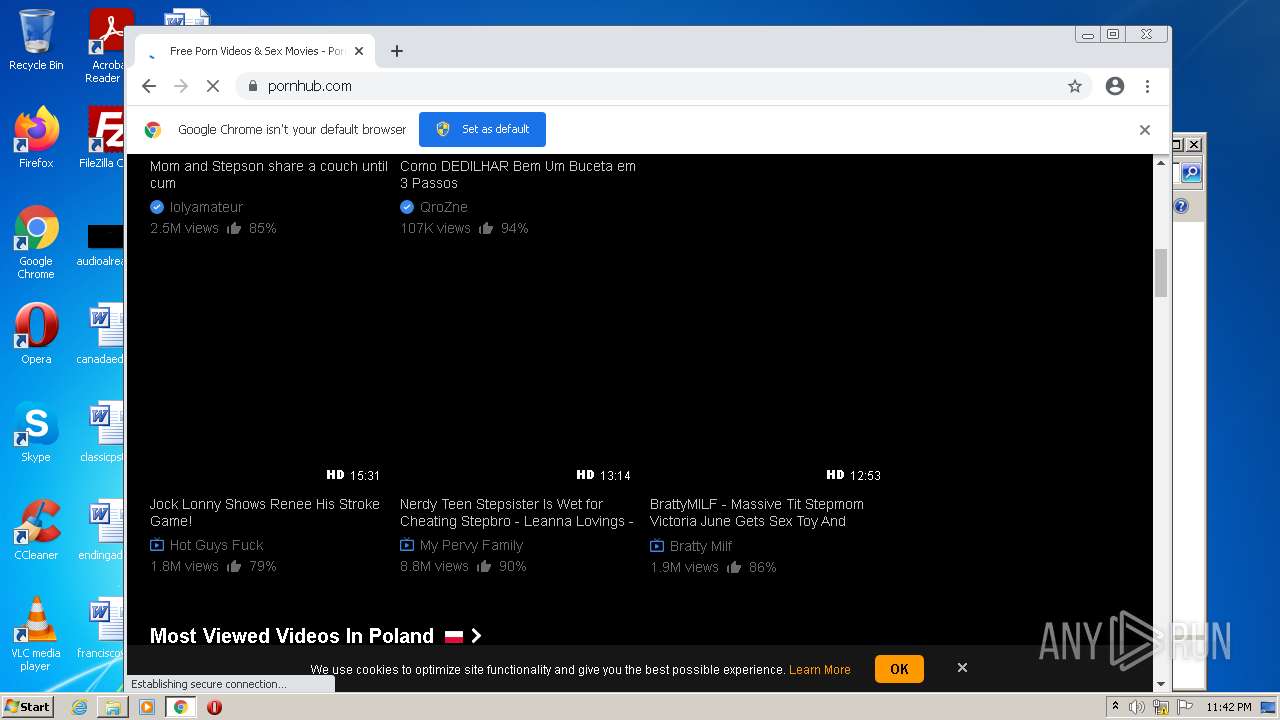
Task: Open the video thumbnail lasting 15:31
Action: click(266, 418)
